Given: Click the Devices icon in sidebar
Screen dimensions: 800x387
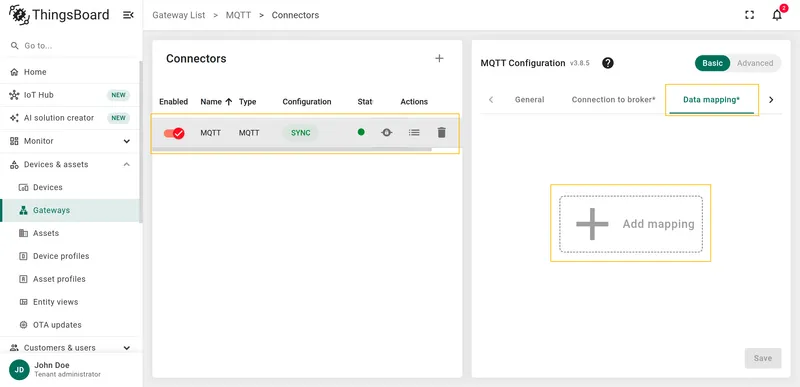Looking at the screenshot, I should click(x=23, y=187).
